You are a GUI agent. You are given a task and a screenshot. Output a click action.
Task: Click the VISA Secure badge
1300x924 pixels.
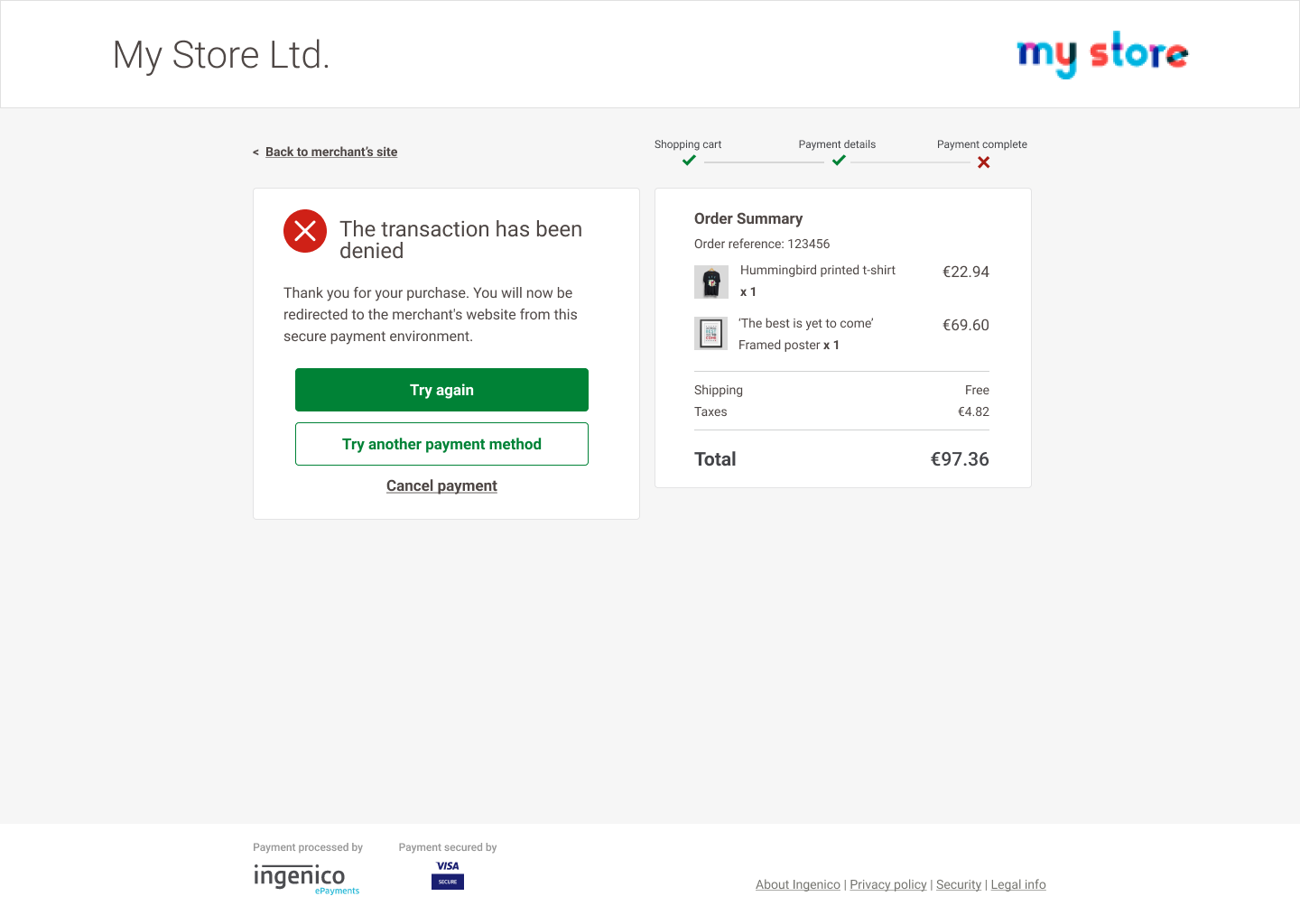coord(447,873)
